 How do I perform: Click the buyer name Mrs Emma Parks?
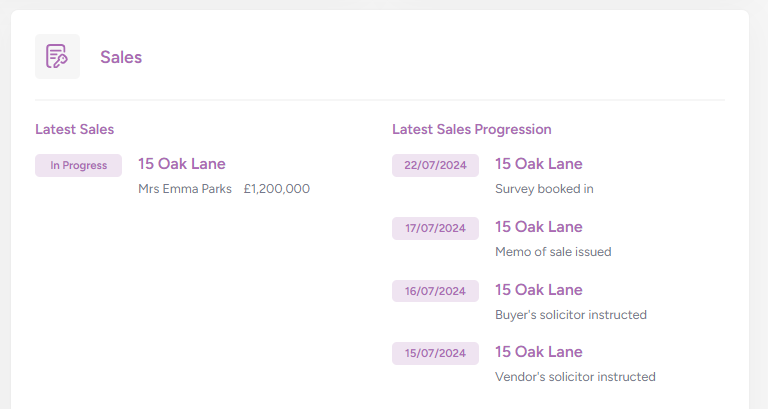pyautogui.click(x=185, y=189)
